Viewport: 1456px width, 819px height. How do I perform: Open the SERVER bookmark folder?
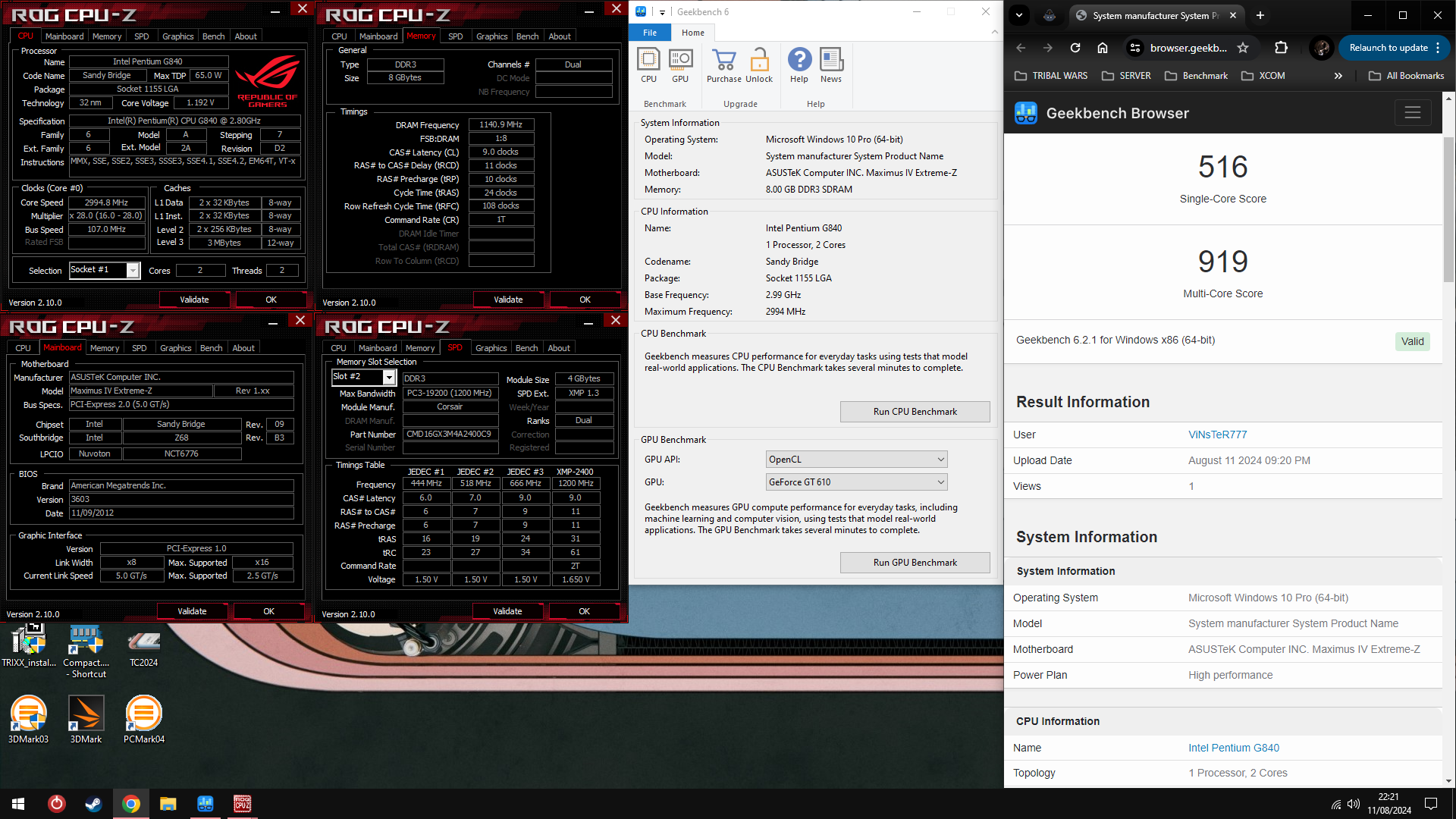1126,76
